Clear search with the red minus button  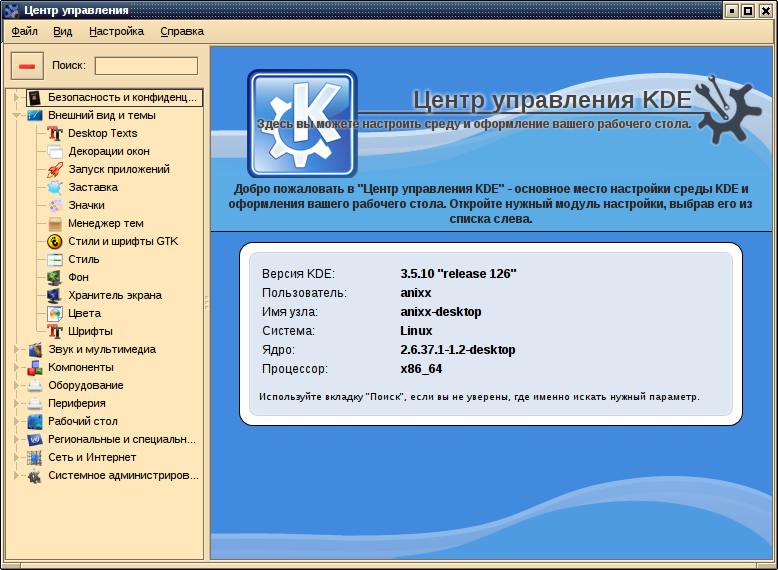[x=27, y=66]
